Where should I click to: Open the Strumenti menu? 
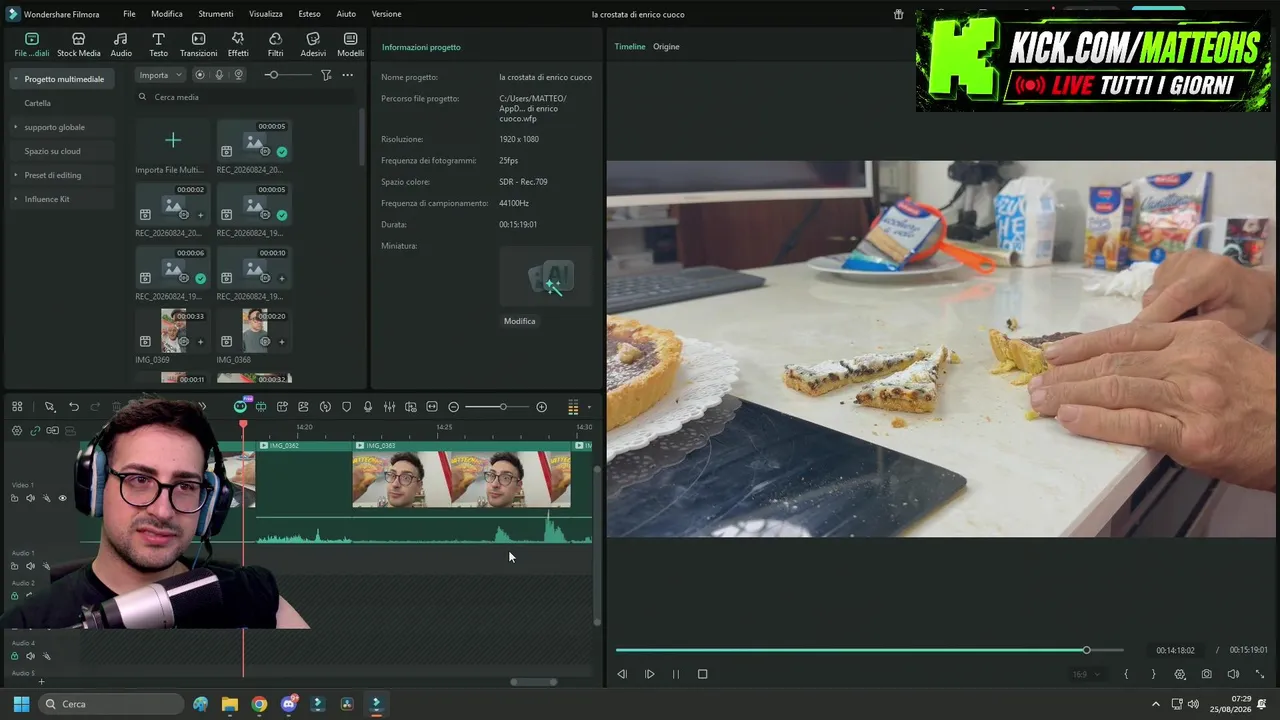tap(216, 14)
